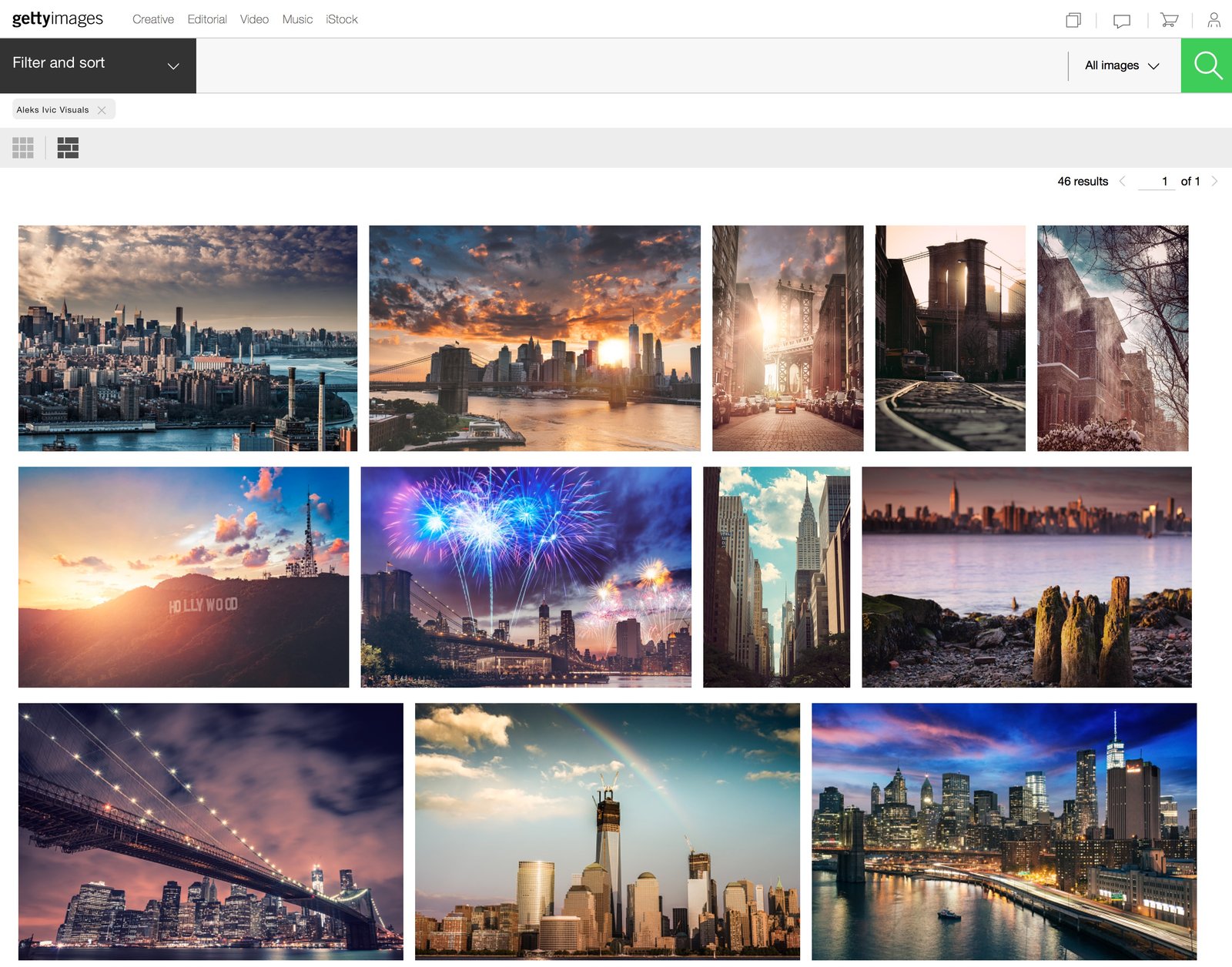Viewport: 1232px width, 967px height.
Task: Go to the Creative section
Action: (x=153, y=19)
